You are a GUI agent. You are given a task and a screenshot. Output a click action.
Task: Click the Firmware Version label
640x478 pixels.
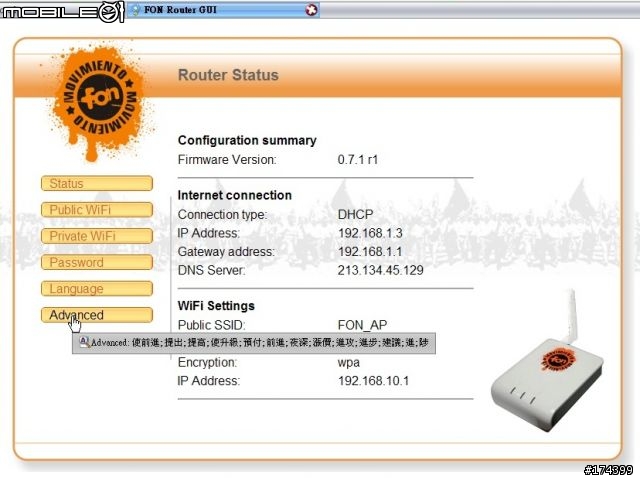click(227, 160)
